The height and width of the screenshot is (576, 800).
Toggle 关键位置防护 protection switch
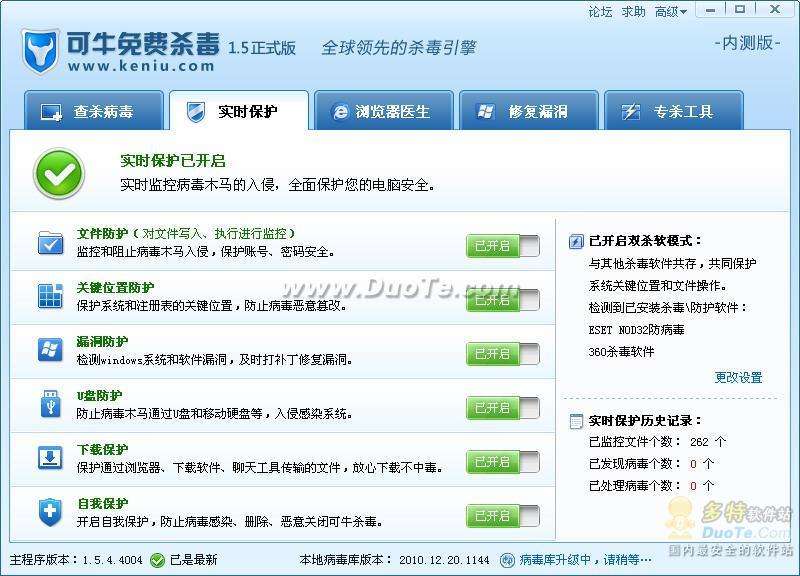pos(503,300)
